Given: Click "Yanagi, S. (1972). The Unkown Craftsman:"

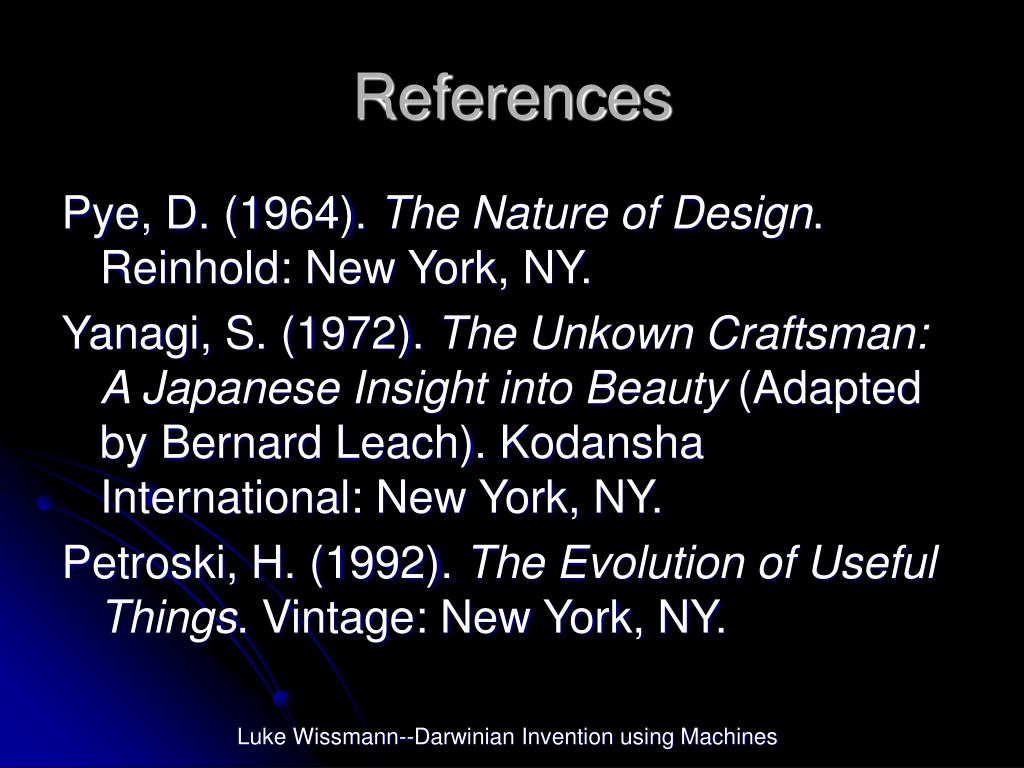Looking at the screenshot, I should click(x=496, y=334).
